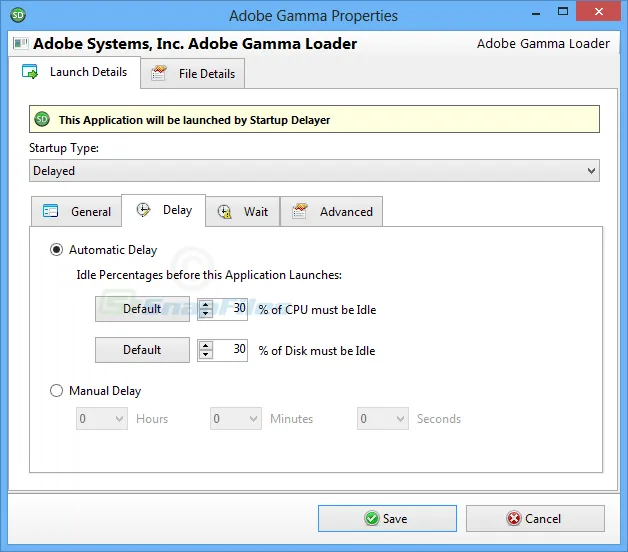Select the Manual Delay radio button
The width and height of the screenshot is (628, 552).
click(57, 391)
